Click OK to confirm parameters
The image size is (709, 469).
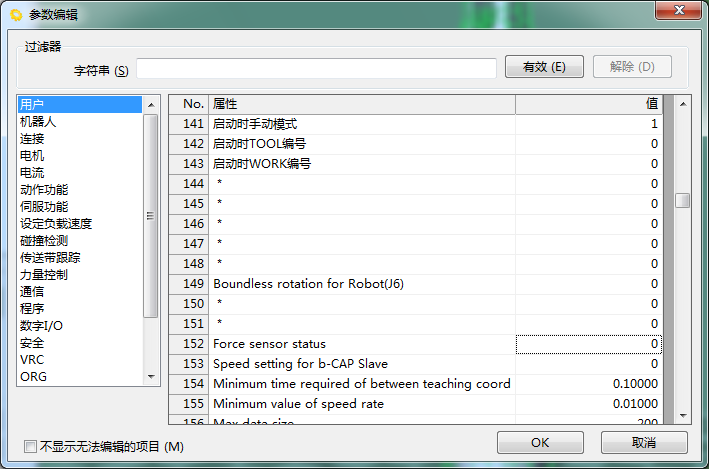click(x=540, y=442)
